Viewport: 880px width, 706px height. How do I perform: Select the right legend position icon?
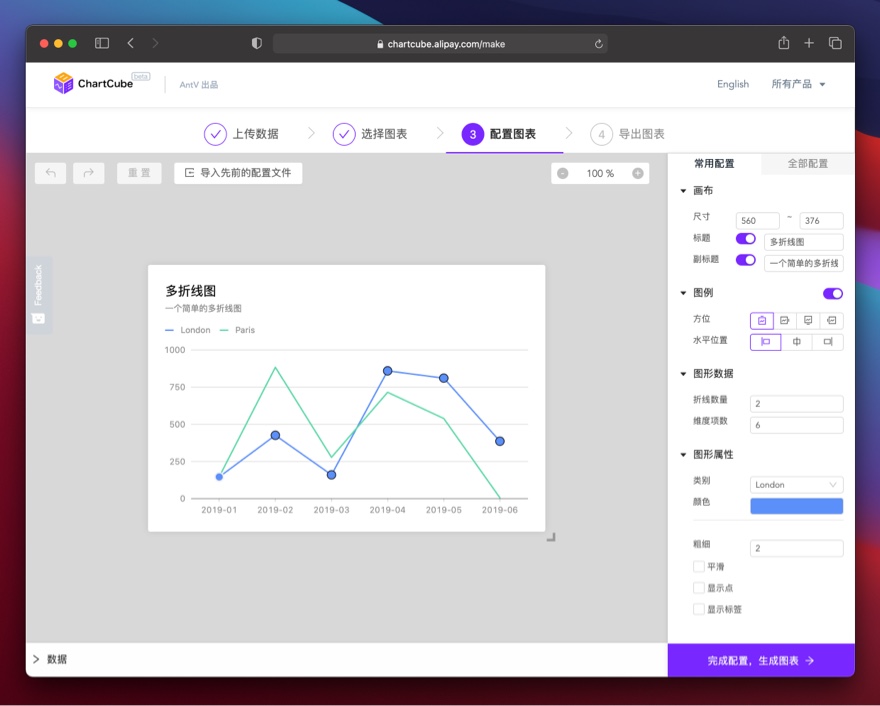coord(785,320)
